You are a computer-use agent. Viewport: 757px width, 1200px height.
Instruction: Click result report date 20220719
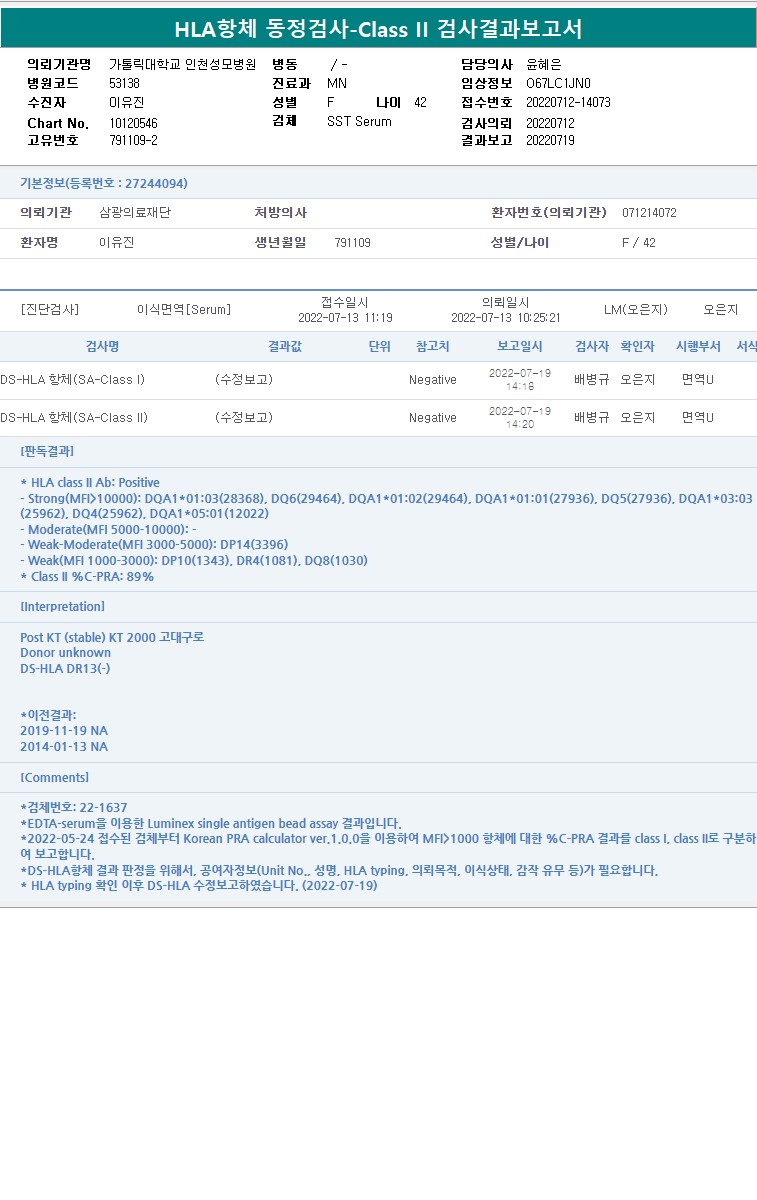point(550,140)
